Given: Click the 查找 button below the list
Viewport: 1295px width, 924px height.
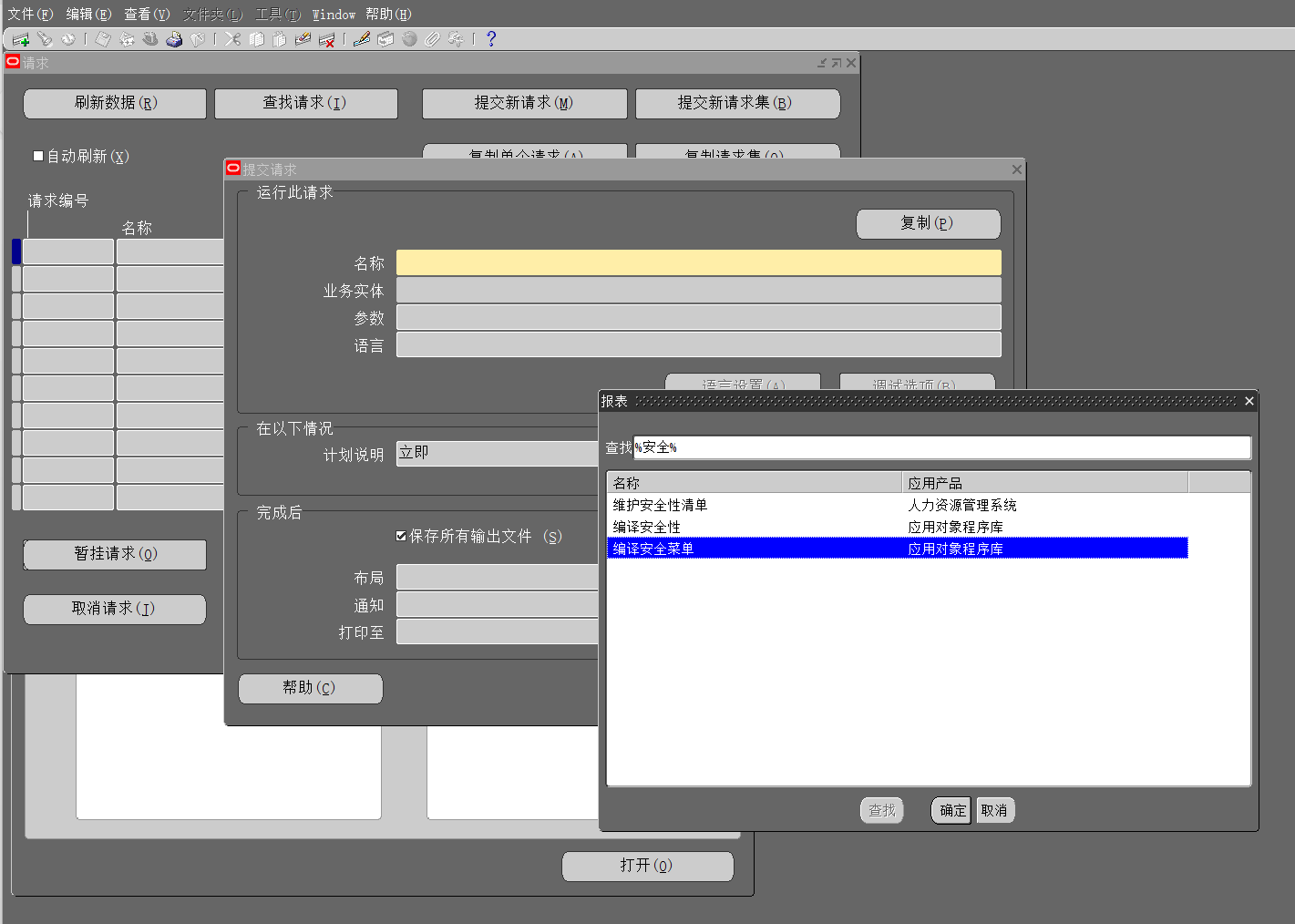Looking at the screenshot, I should tap(882, 810).
